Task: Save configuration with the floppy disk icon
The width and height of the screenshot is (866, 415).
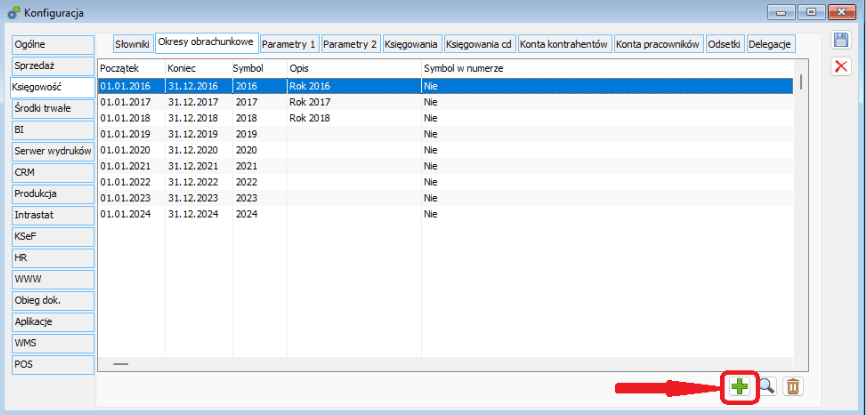Action: click(841, 40)
